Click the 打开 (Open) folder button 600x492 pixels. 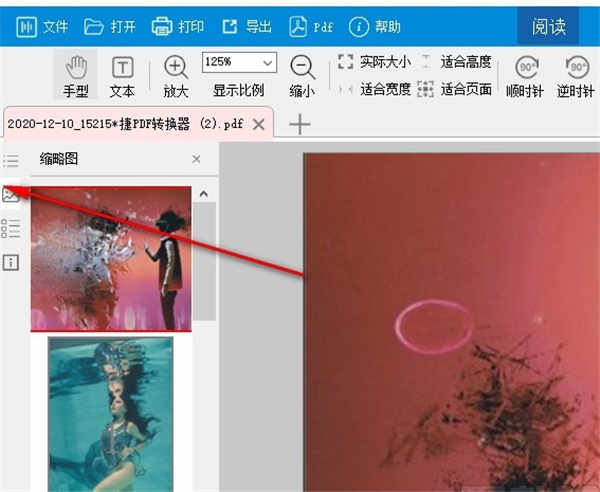(110, 27)
